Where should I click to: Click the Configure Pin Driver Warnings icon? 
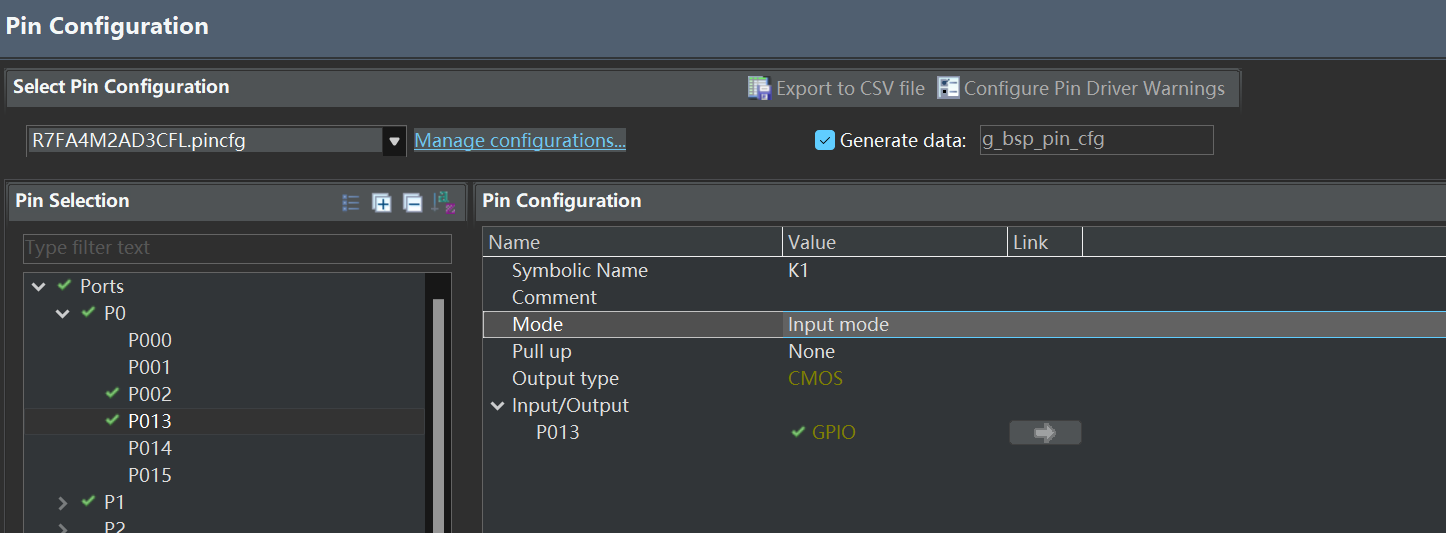948,88
